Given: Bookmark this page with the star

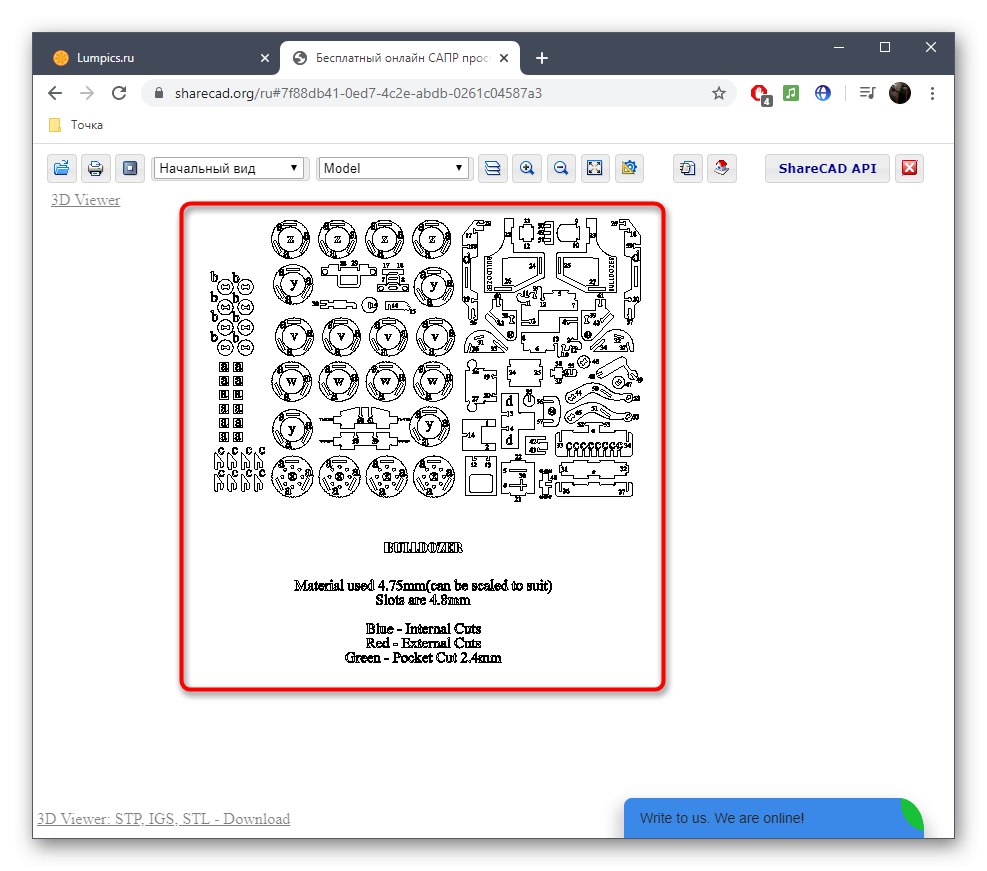Looking at the screenshot, I should coord(719,93).
